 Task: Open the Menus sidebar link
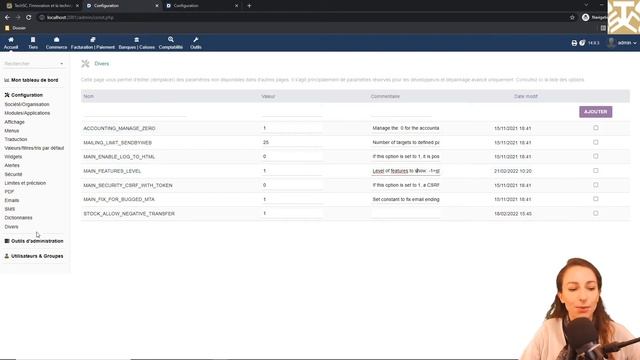click(x=12, y=131)
